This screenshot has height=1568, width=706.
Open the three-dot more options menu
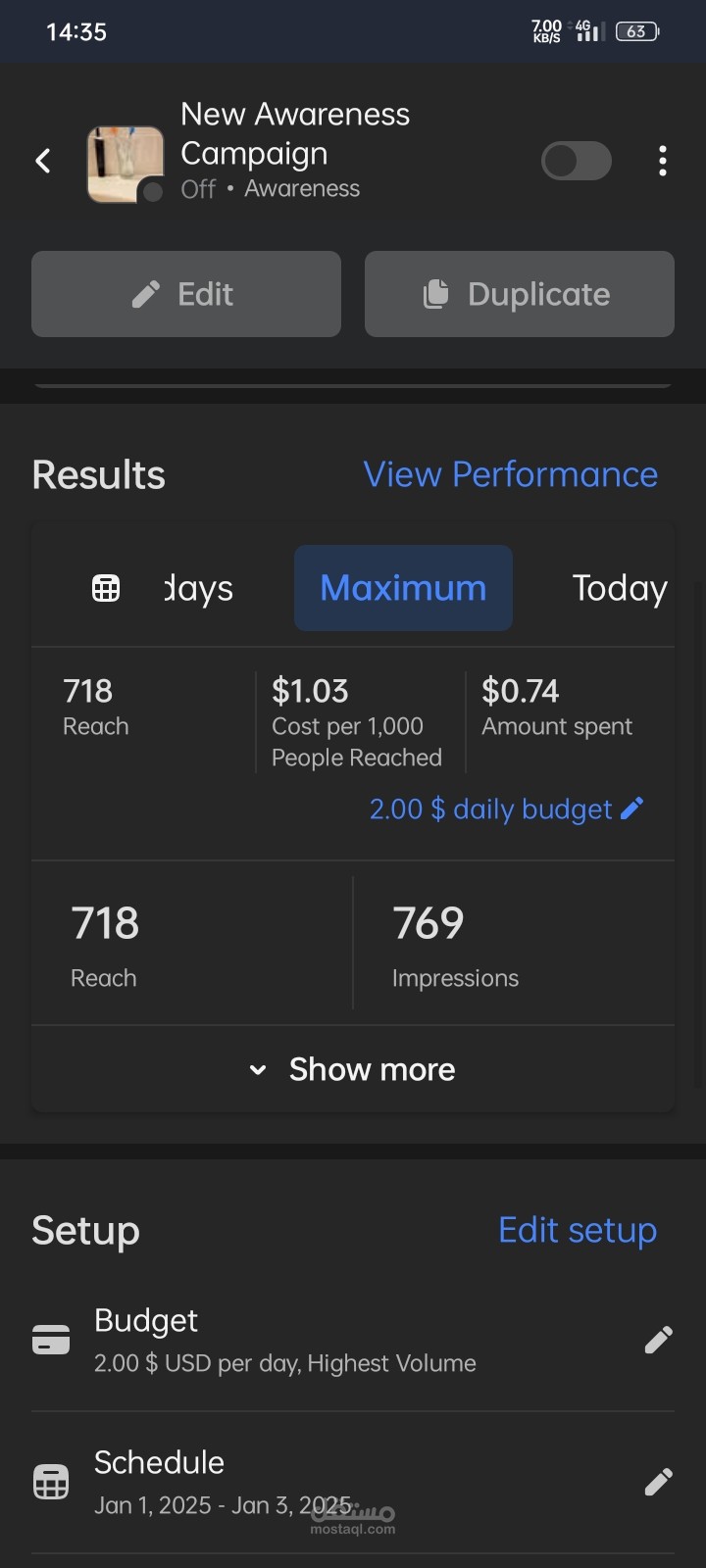tap(663, 161)
